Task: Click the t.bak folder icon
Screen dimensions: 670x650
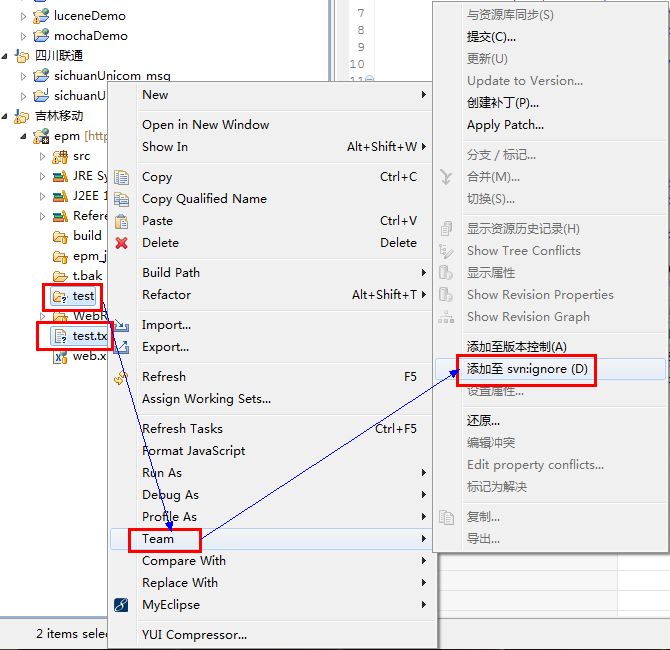Action: tap(60, 276)
